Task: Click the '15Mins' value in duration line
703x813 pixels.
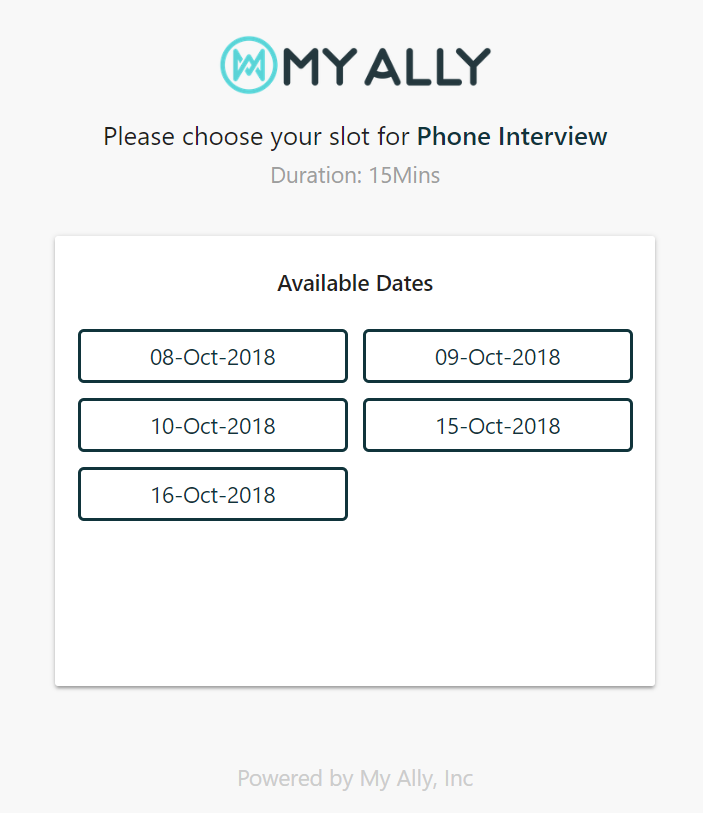Action: [x=404, y=176]
